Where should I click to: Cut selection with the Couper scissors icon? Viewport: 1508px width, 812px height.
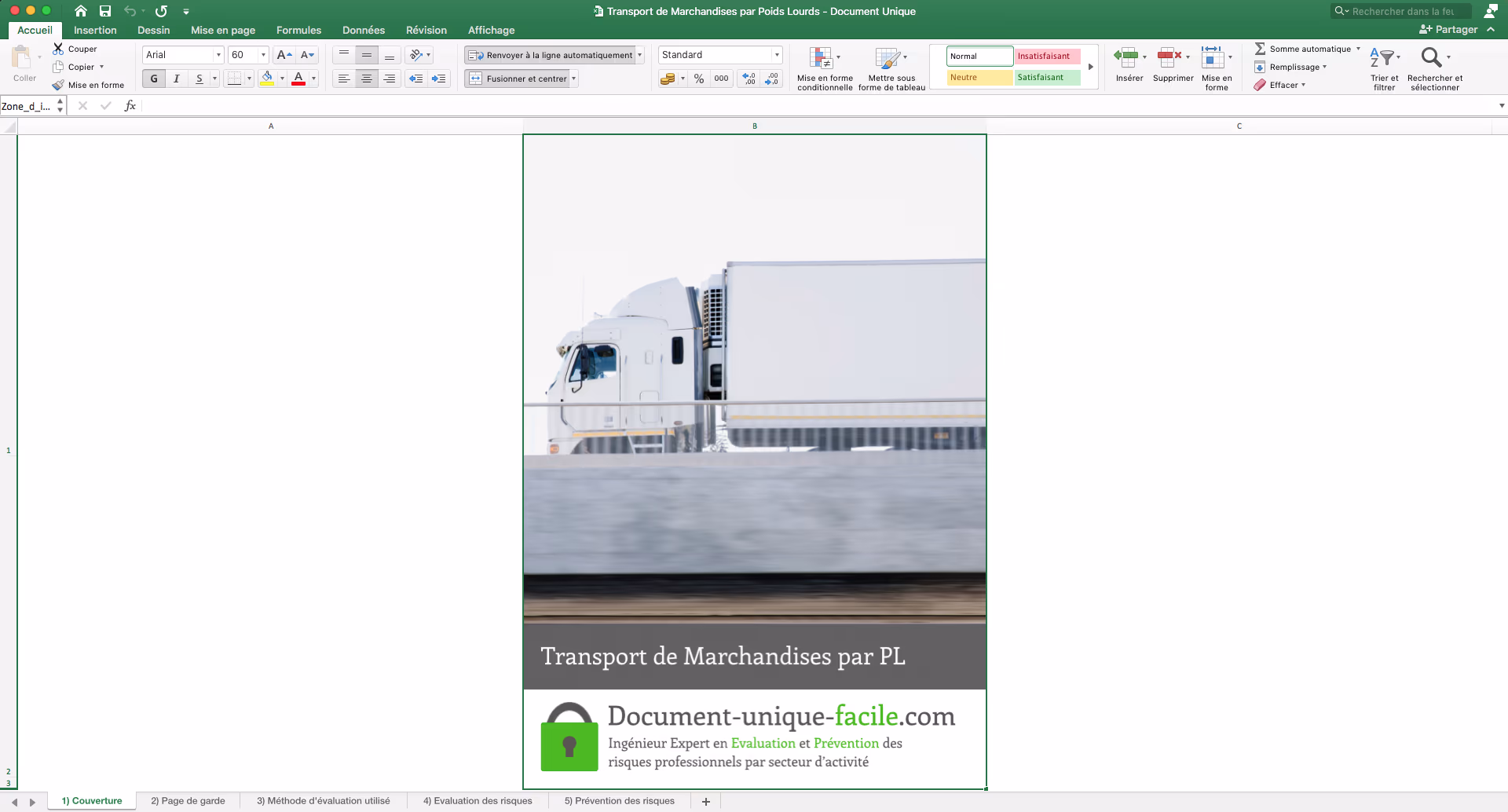point(58,49)
